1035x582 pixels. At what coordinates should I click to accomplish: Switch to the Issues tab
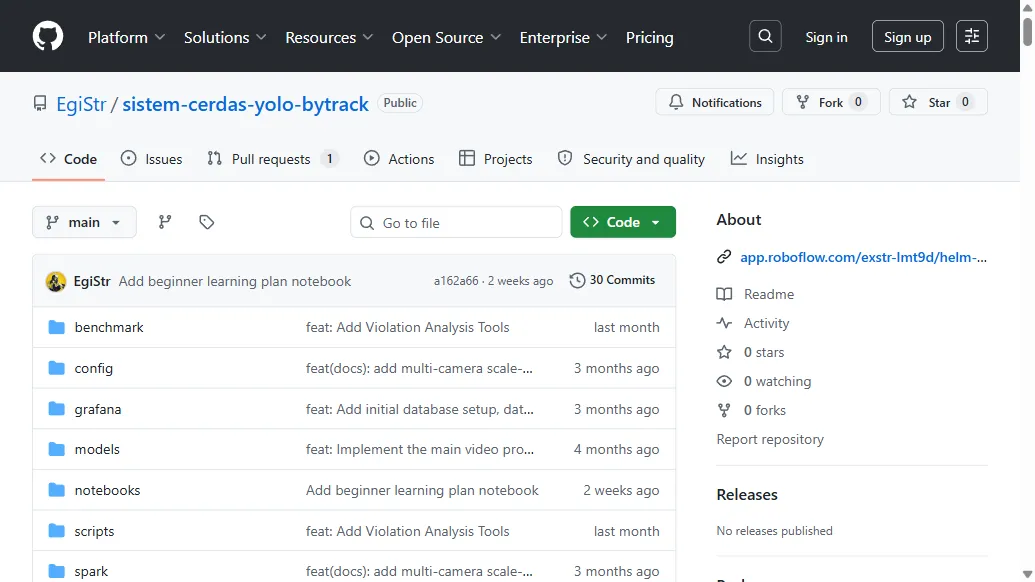click(151, 159)
